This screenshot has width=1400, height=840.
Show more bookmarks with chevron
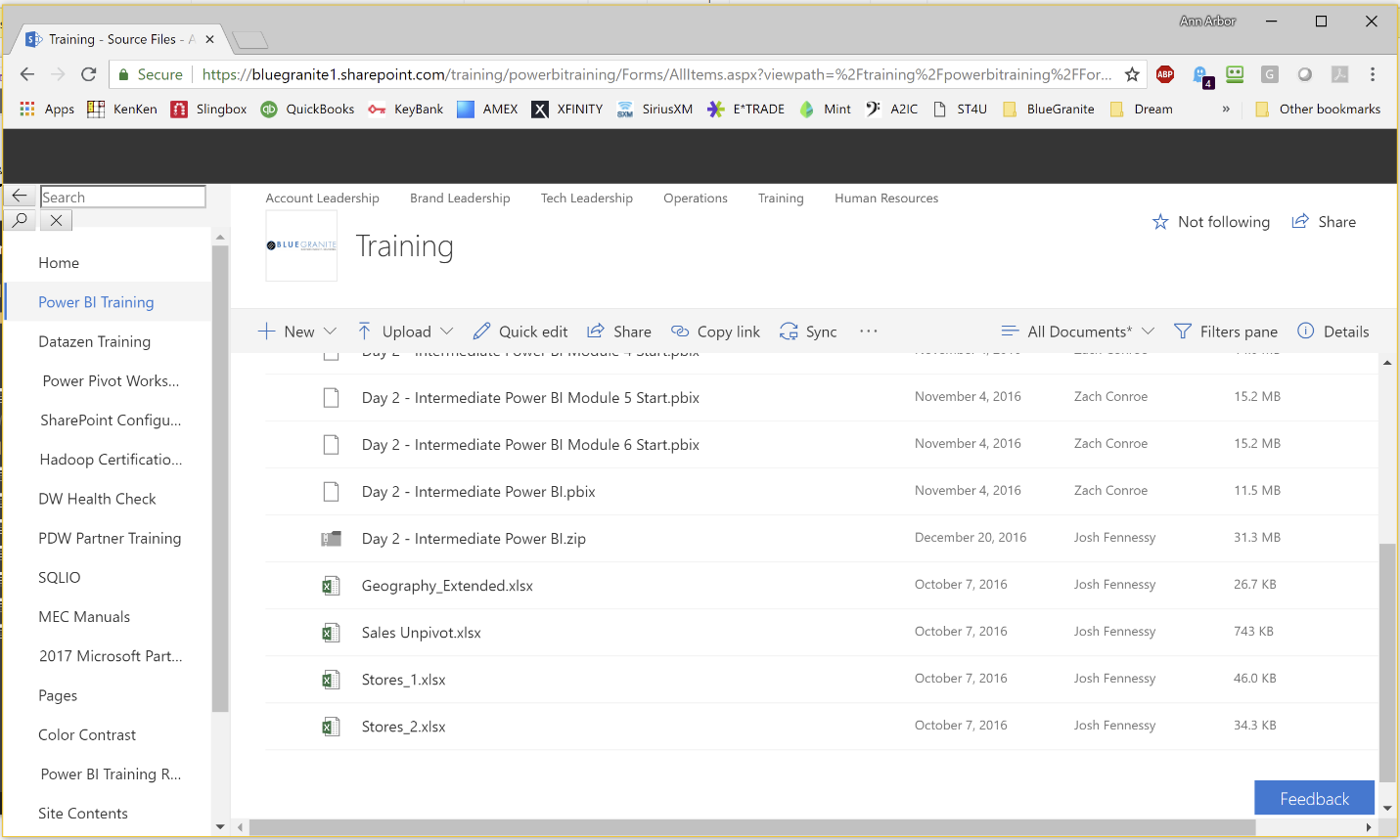tap(1226, 109)
